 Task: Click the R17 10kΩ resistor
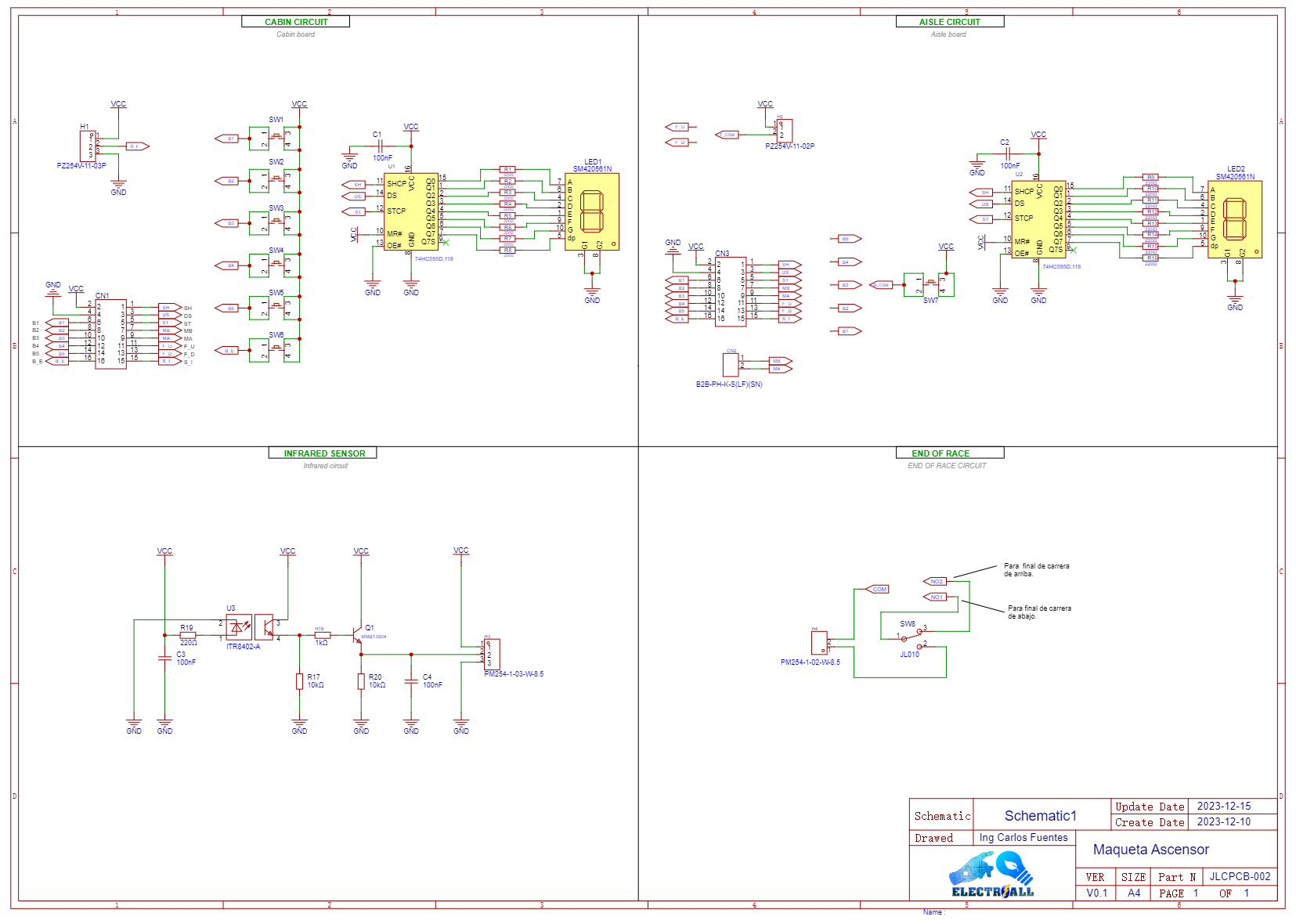click(x=299, y=681)
